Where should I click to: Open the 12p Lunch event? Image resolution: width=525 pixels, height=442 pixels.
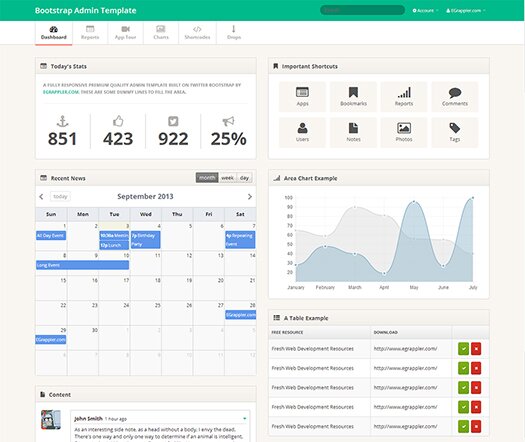click(x=114, y=245)
